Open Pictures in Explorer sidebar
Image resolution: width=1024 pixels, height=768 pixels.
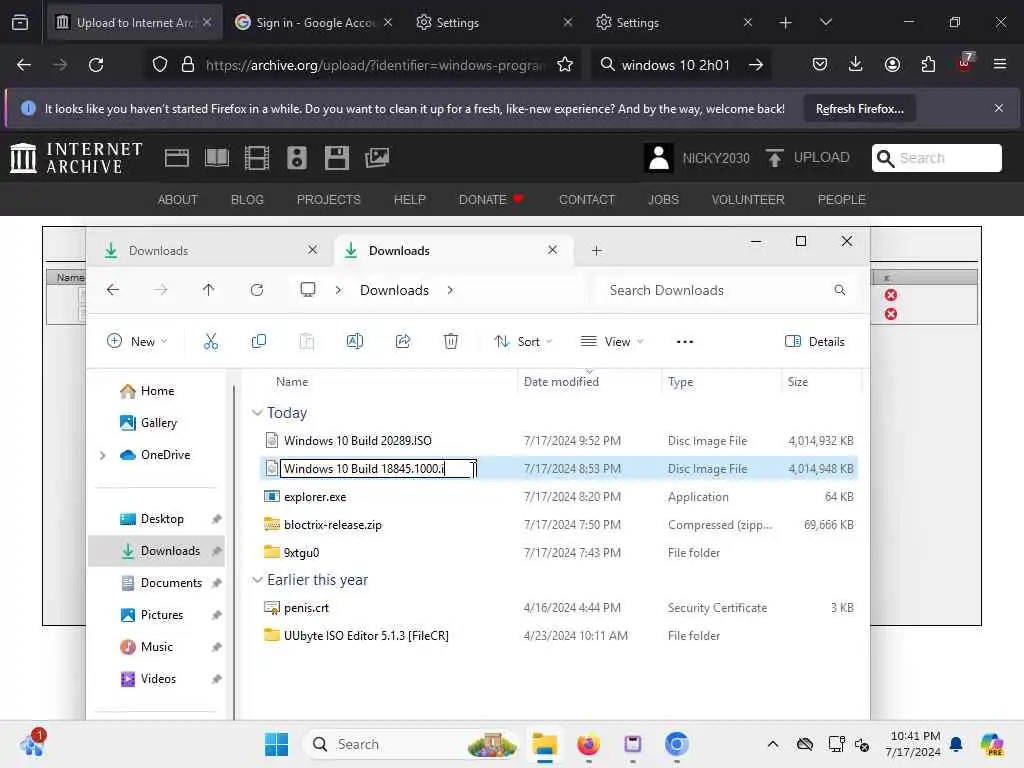(x=160, y=615)
